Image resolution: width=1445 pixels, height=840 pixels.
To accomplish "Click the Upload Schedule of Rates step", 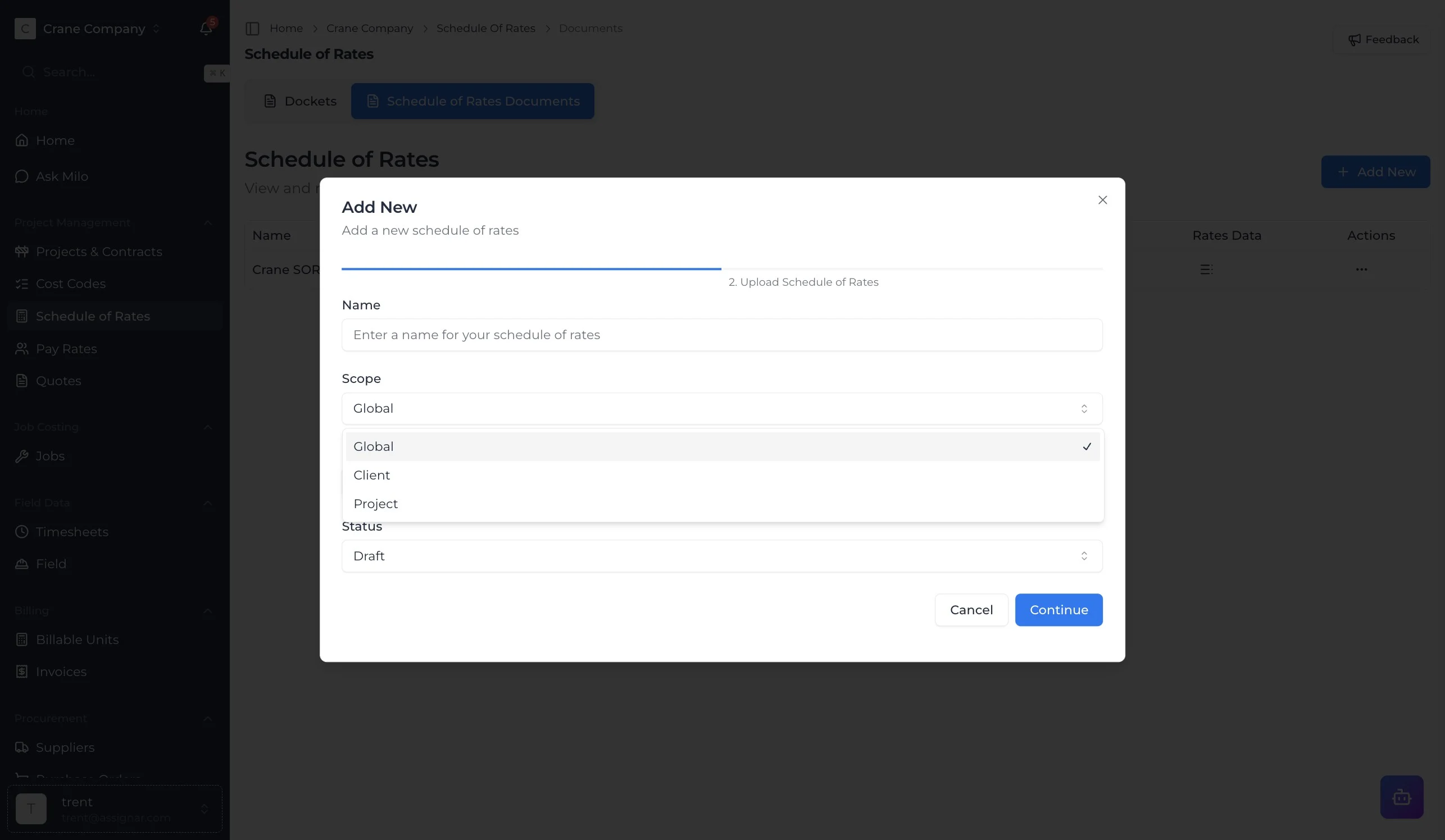I will 803,282.
